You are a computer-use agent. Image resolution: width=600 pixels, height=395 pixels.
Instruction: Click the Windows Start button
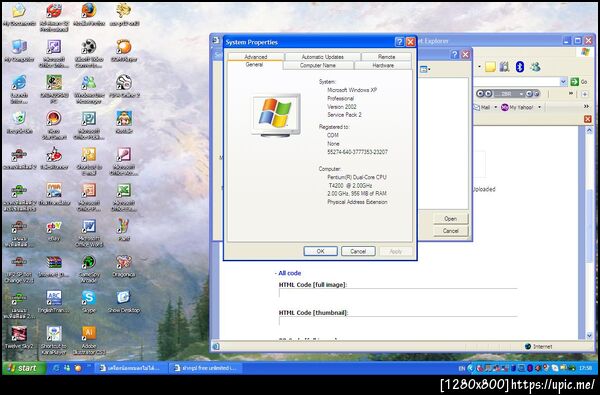(24, 368)
